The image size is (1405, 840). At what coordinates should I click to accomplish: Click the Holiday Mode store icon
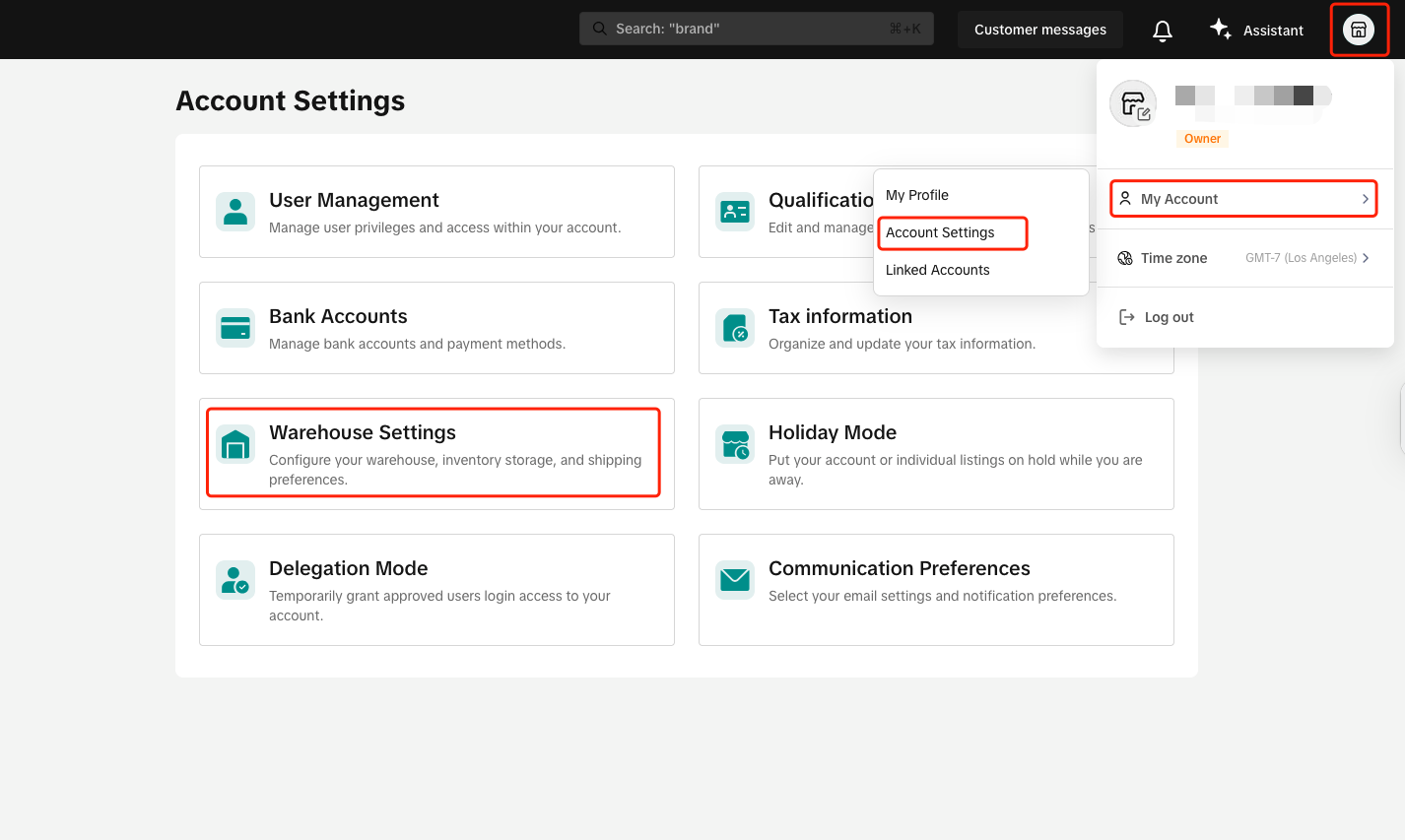735,445
